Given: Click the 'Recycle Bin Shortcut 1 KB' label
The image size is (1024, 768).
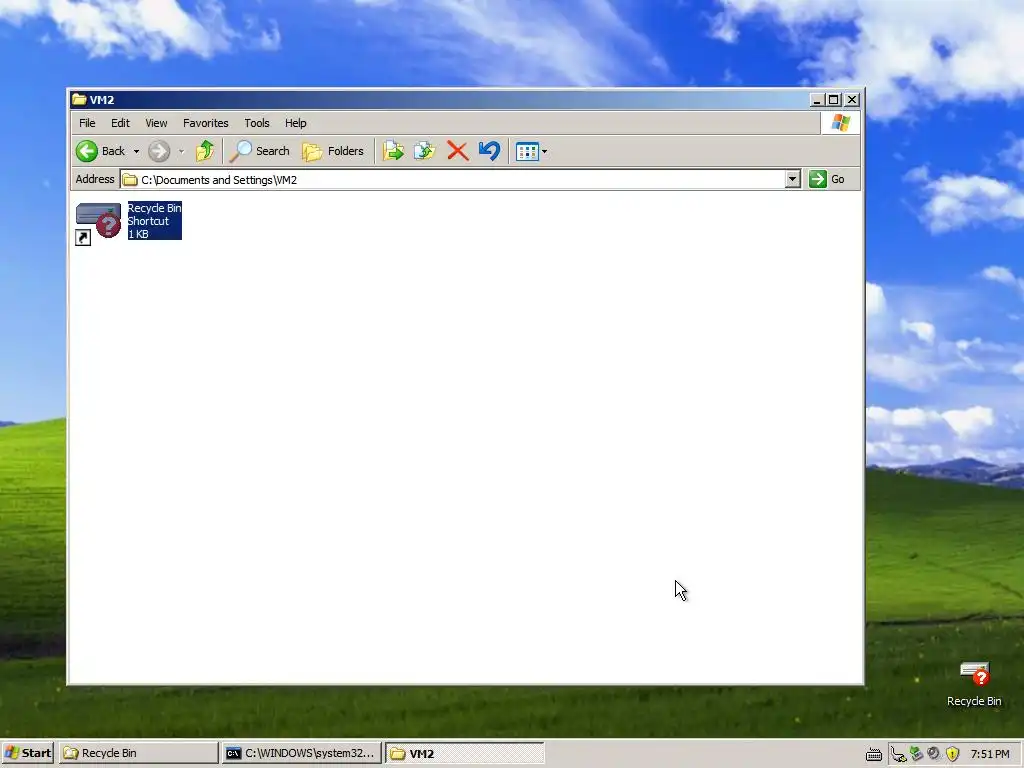Looking at the screenshot, I should (x=154, y=221).
